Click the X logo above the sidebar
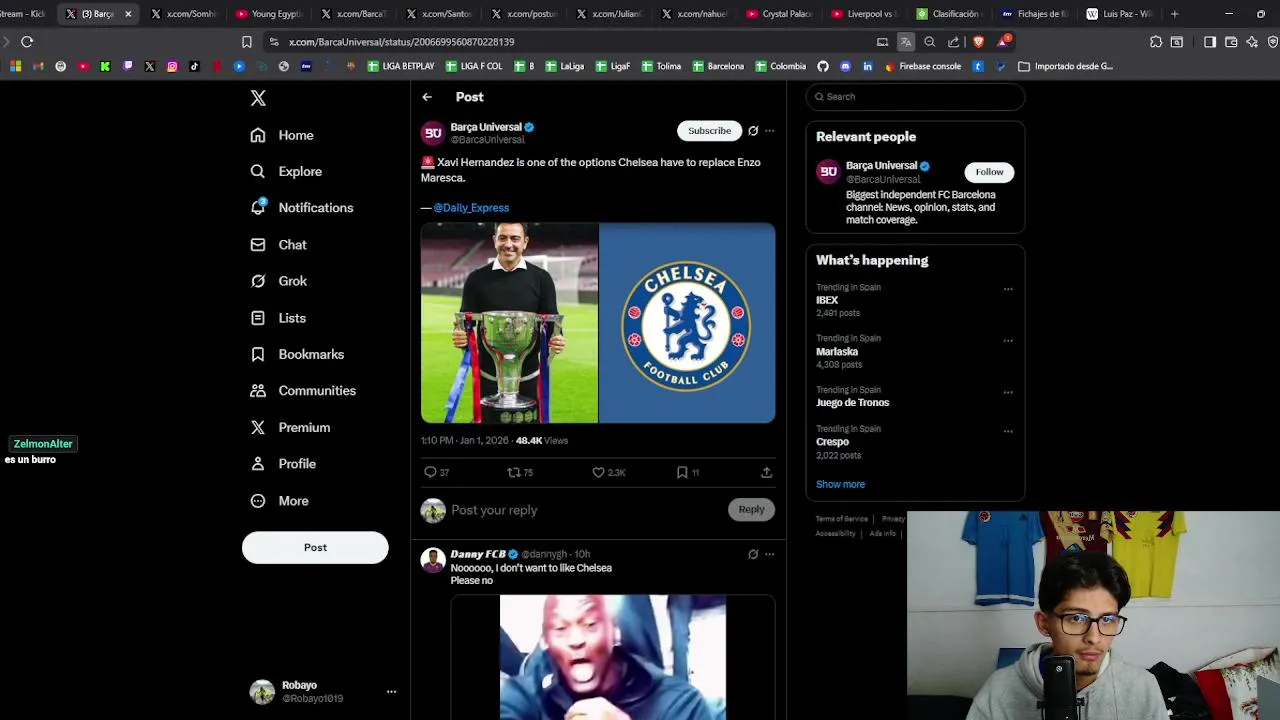Screen dimensions: 1280x720 (x=258, y=98)
